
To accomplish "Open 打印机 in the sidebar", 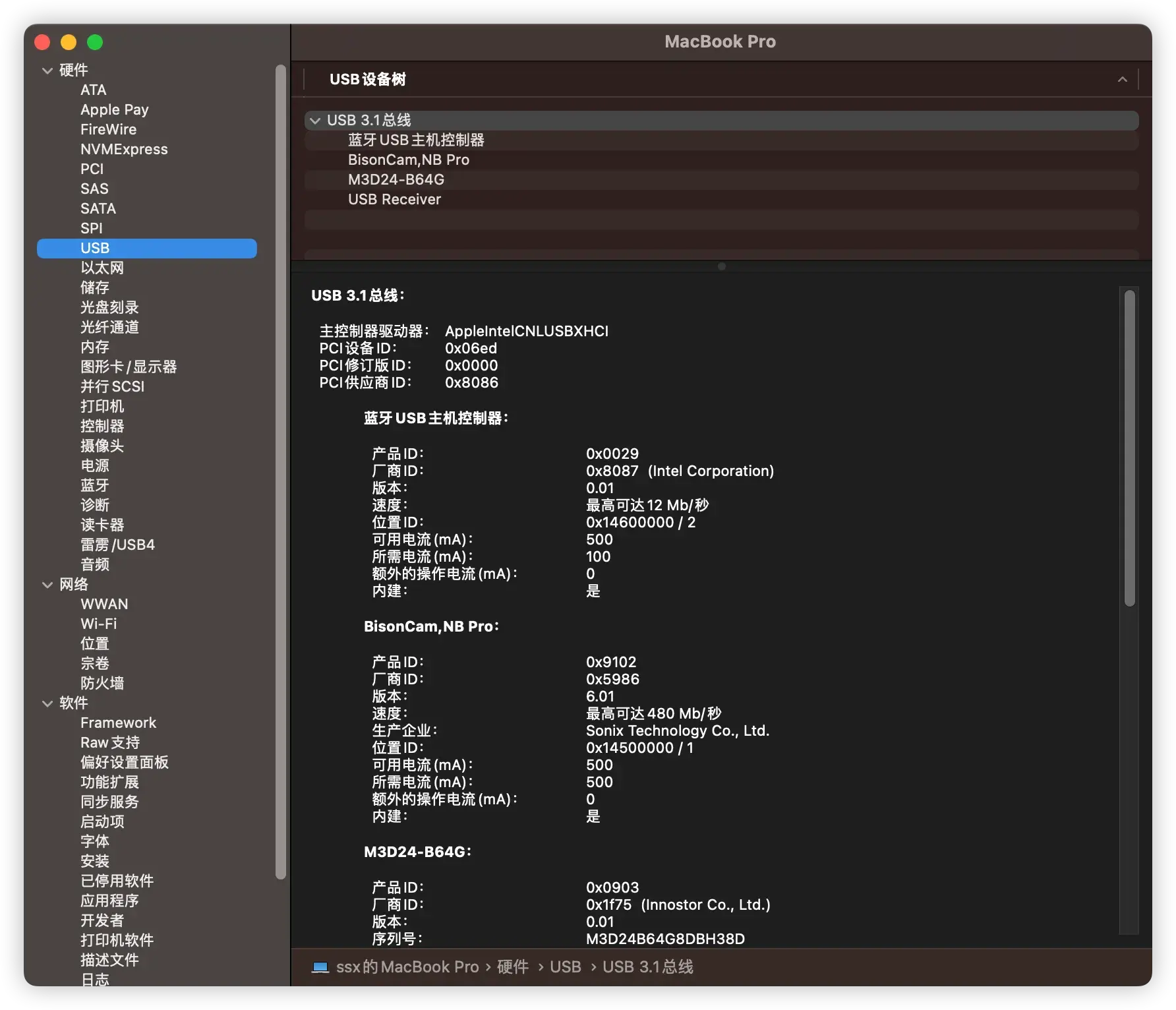I will (102, 406).
